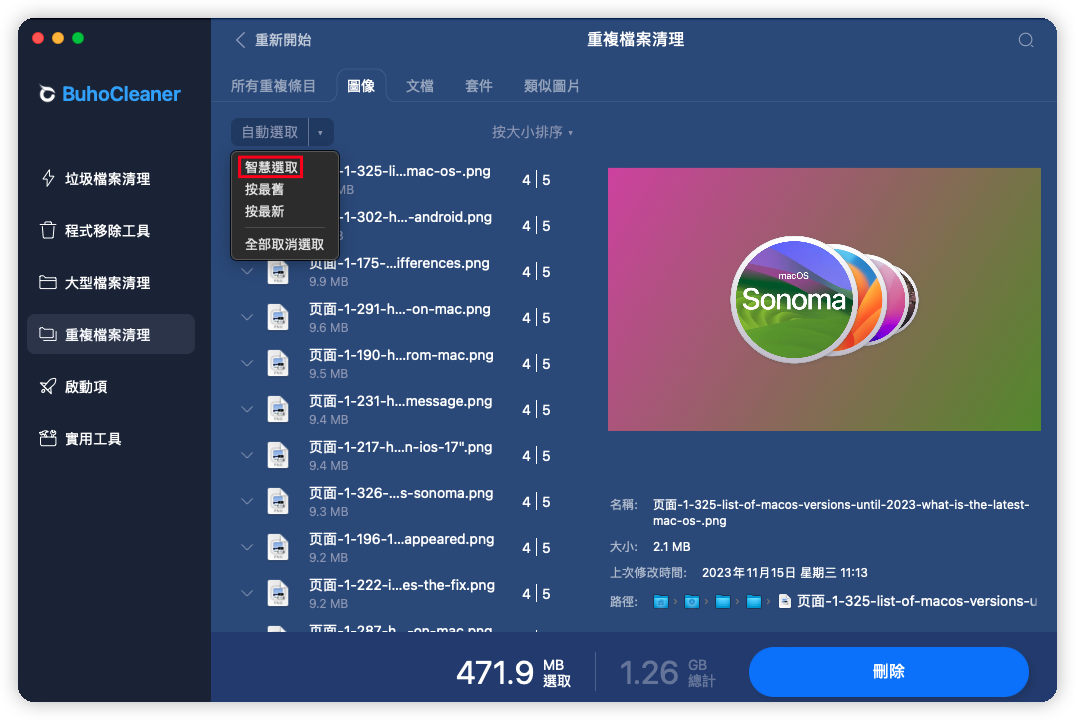Click the 2.1 MB size value in details

pos(671,547)
